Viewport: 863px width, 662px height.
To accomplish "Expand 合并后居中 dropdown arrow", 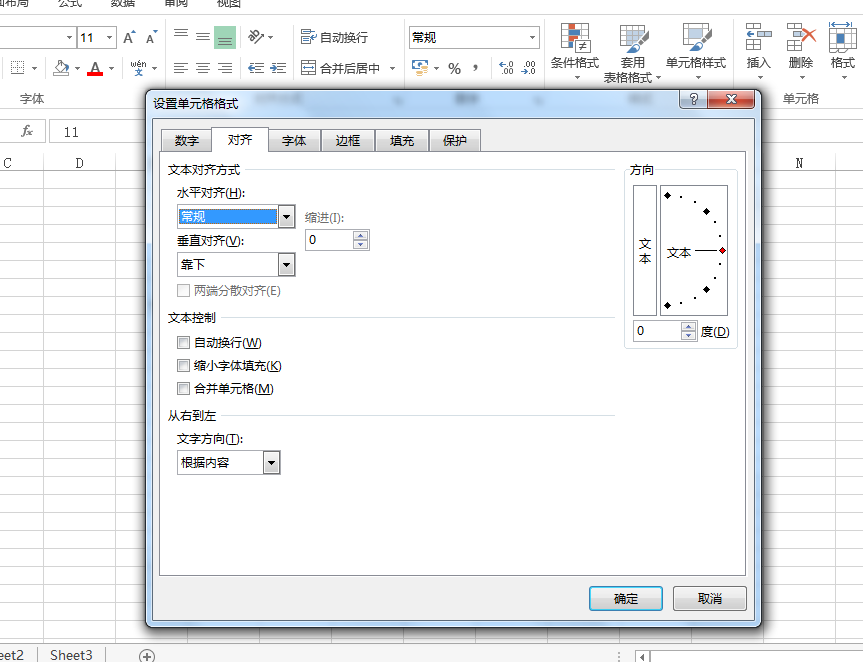I will 392,68.
